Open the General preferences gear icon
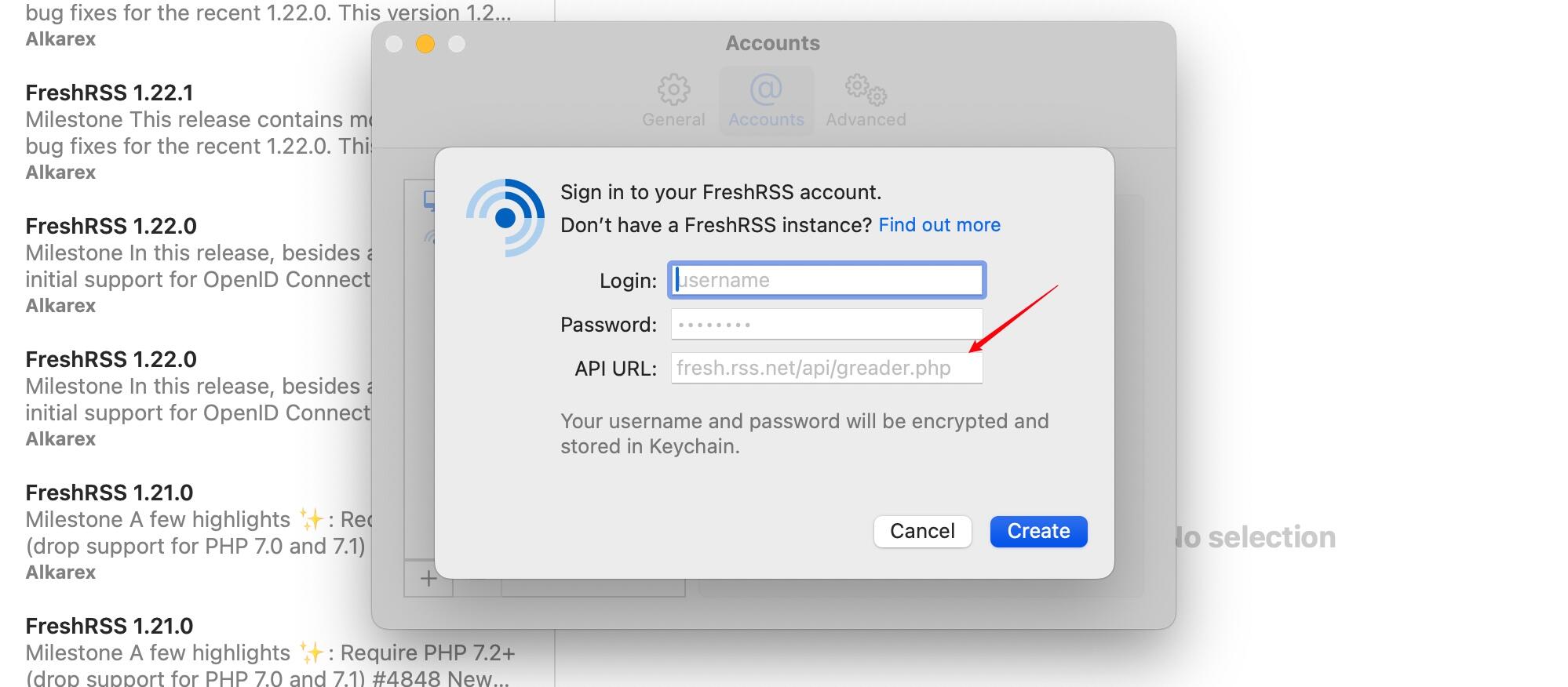 [673, 90]
